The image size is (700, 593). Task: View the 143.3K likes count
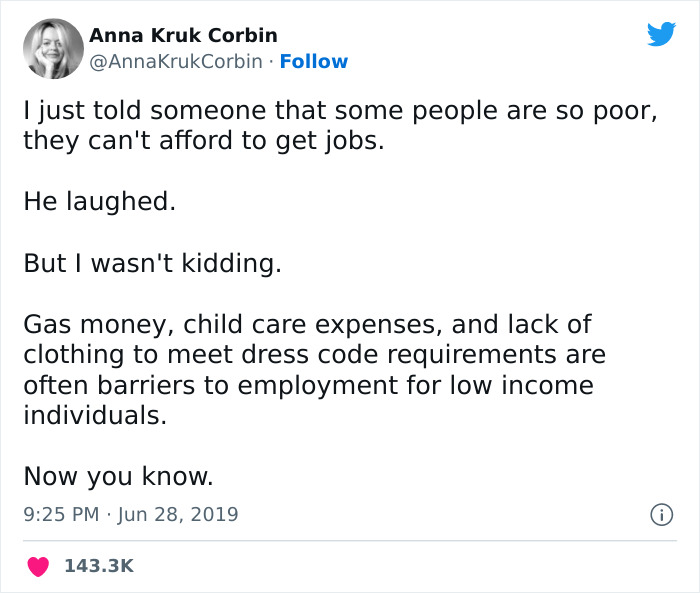98,566
